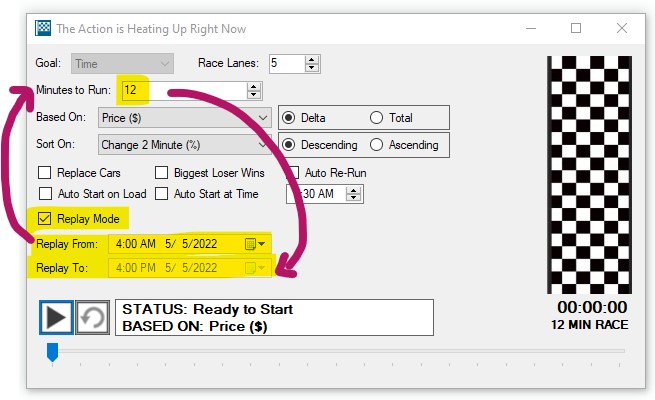Select the Total radio button
This screenshot has width=655, height=400.
point(376,117)
